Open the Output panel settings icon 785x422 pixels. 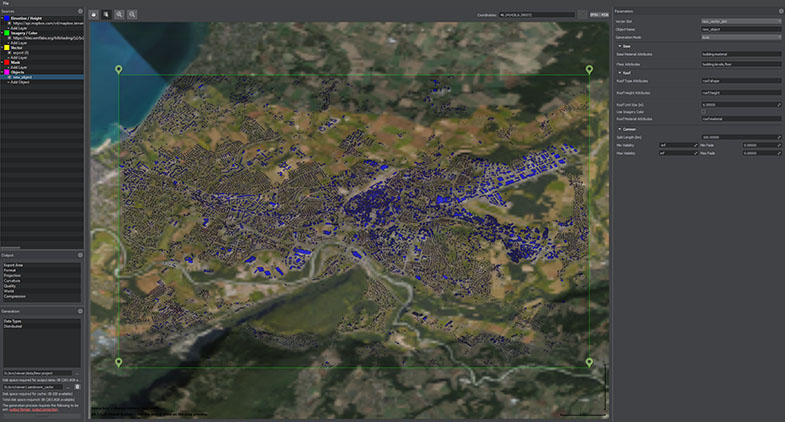[x=80, y=255]
